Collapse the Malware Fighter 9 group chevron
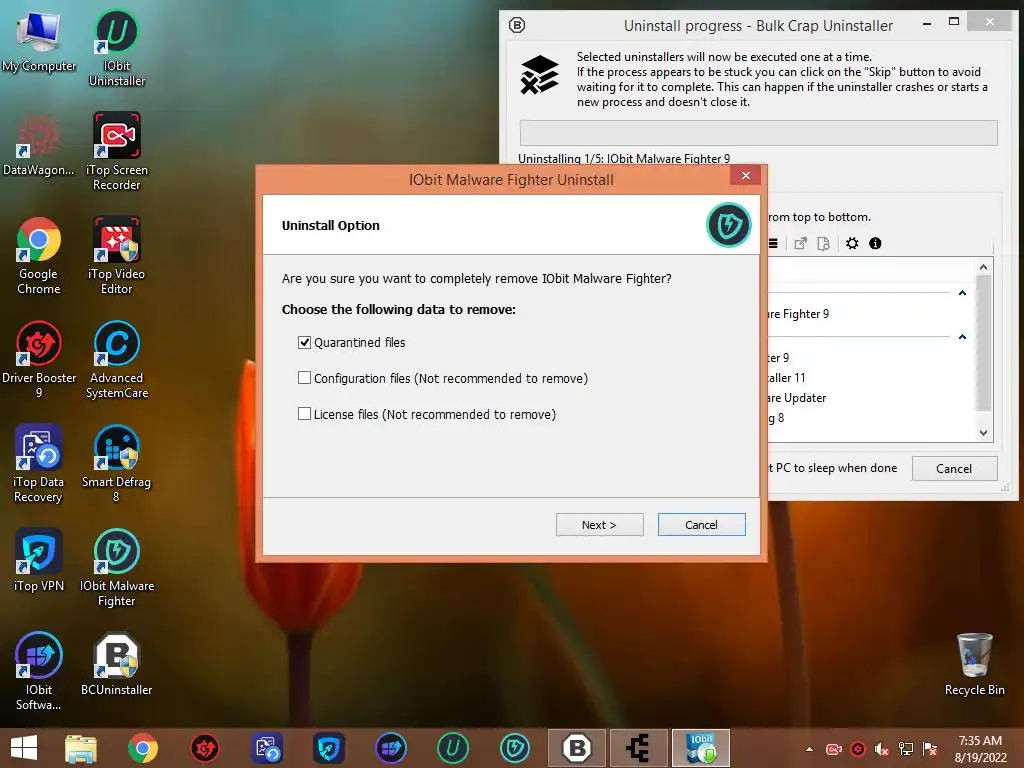This screenshot has width=1024, height=768. tap(962, 293)
